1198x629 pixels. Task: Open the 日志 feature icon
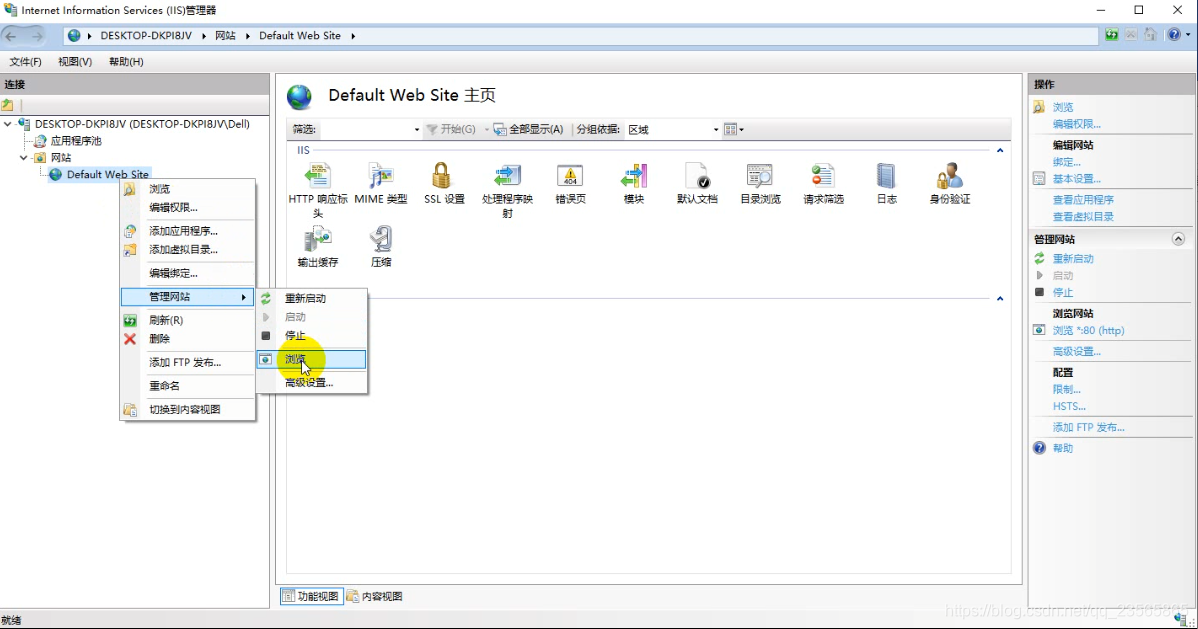pos(886,177)
